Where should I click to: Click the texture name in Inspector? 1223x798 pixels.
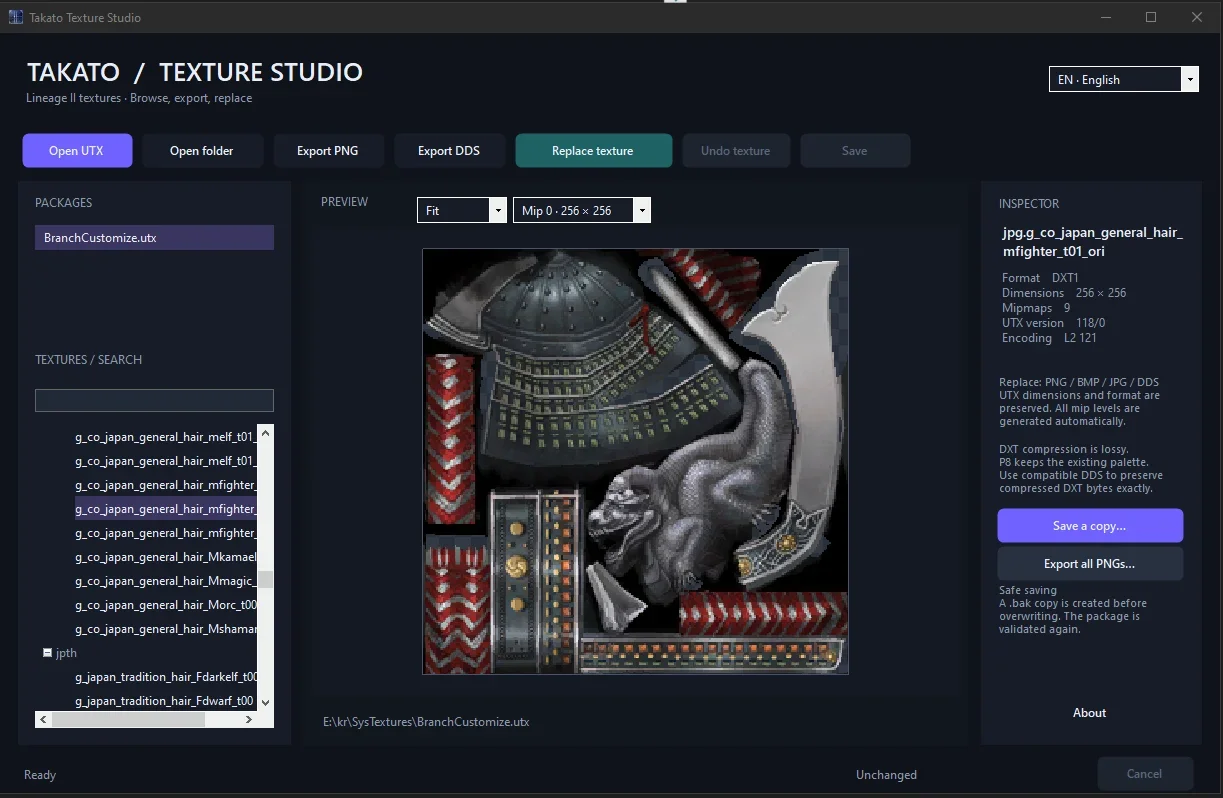(1092, 242)
